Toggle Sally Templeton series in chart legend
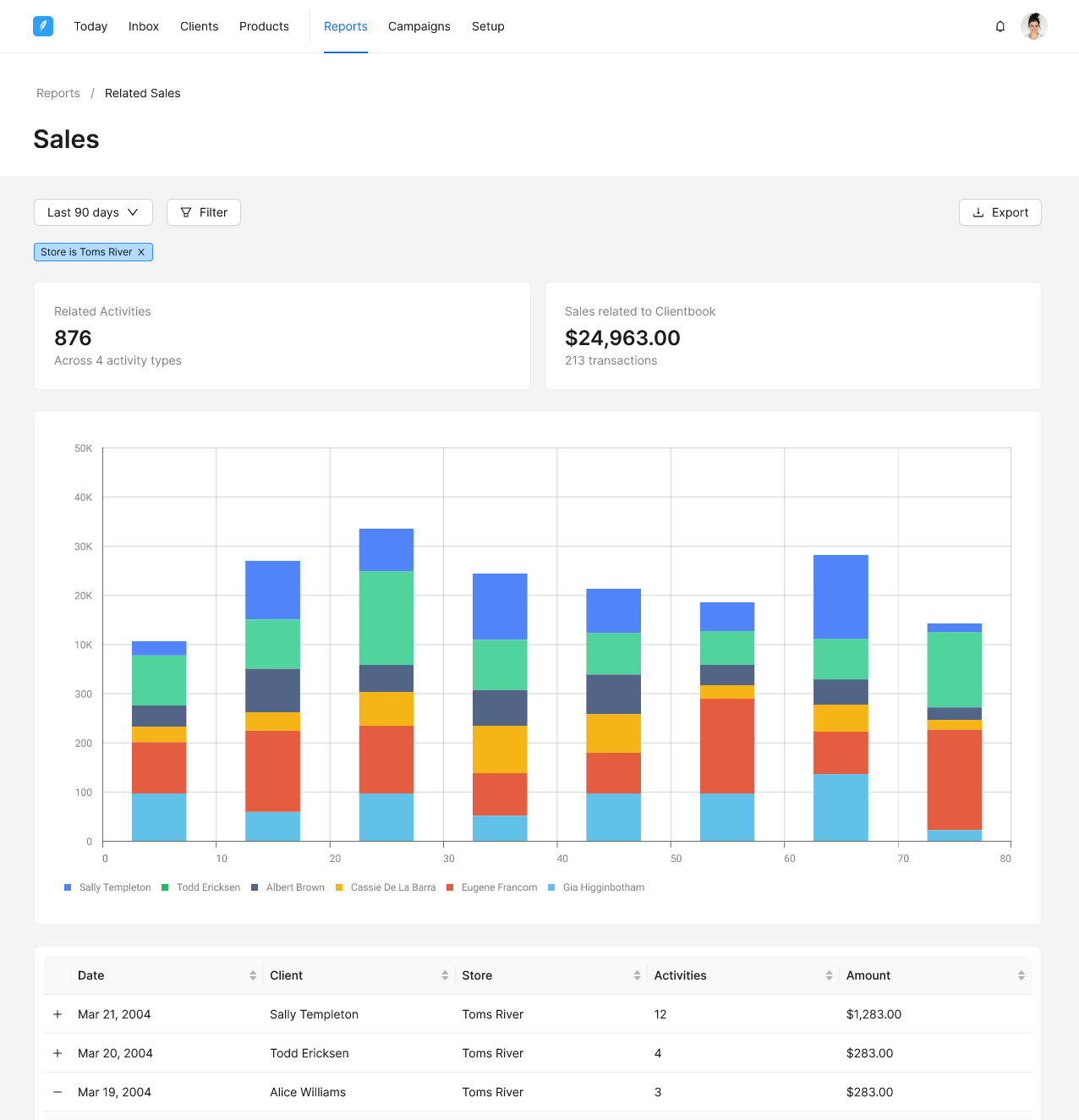The image size is (1079, 1120). click(107, 887)
